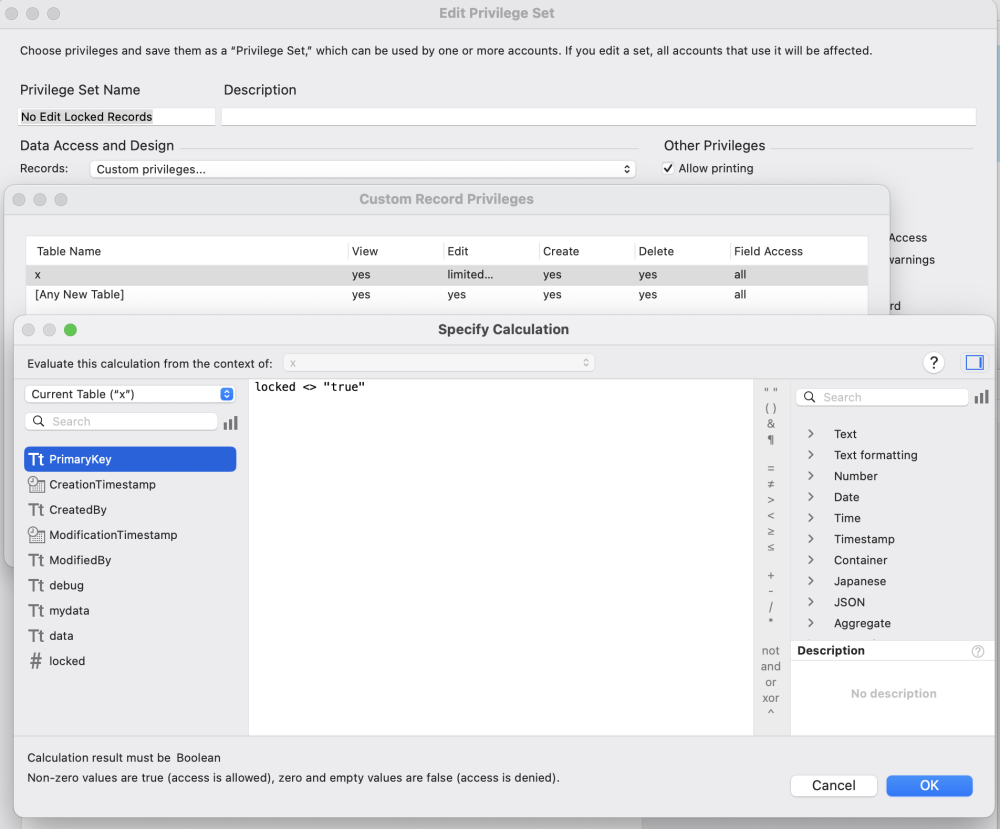This screenshot has height=829, width=1000.
Task: Open the Current Table ("x") dropdown
Action: [129, 394]
